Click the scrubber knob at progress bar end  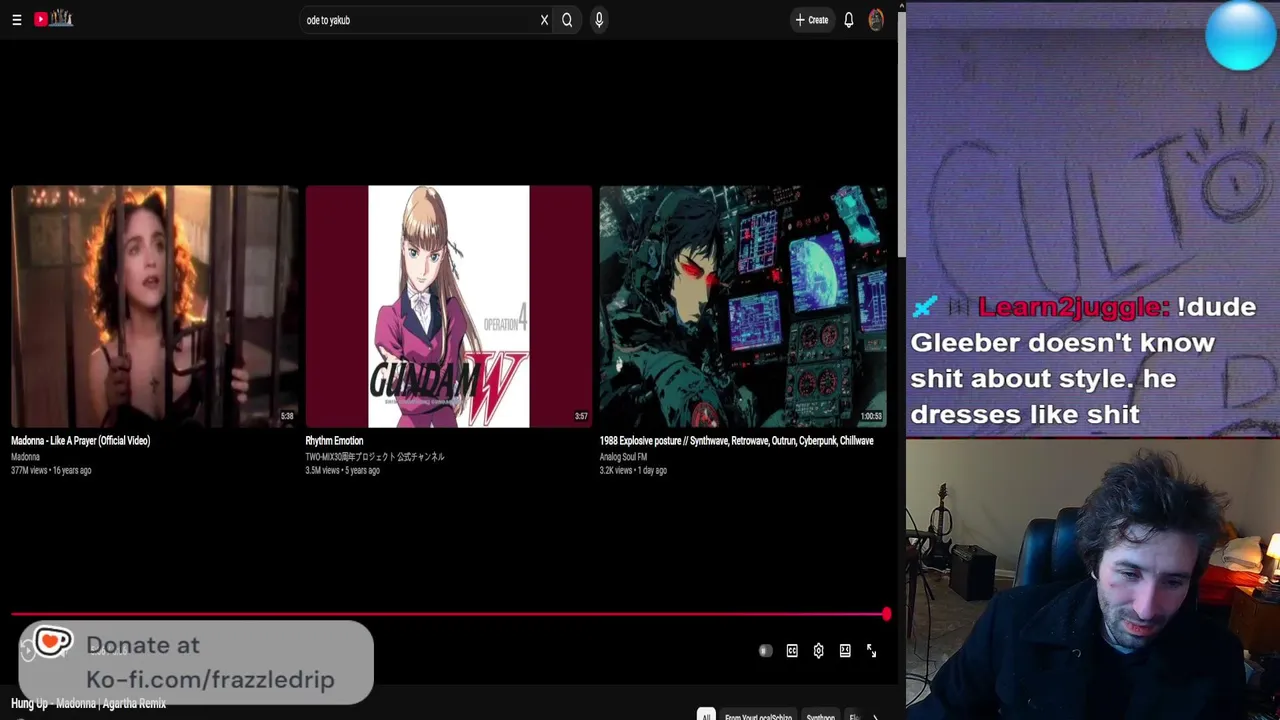(x=886, y=614)
